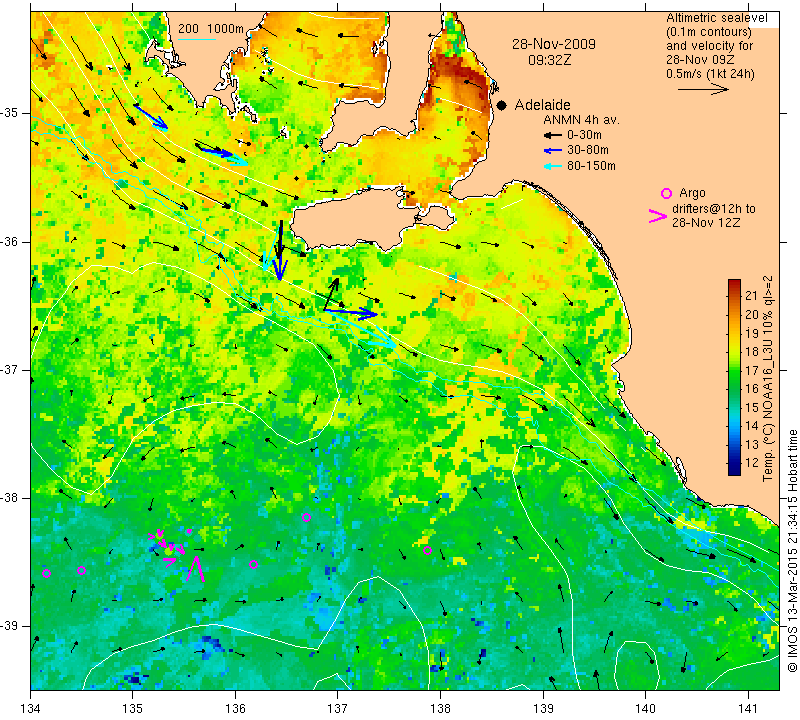
Task: Click the blue ANMN arrow near 135.2°E 35°S
Action: 151,117
